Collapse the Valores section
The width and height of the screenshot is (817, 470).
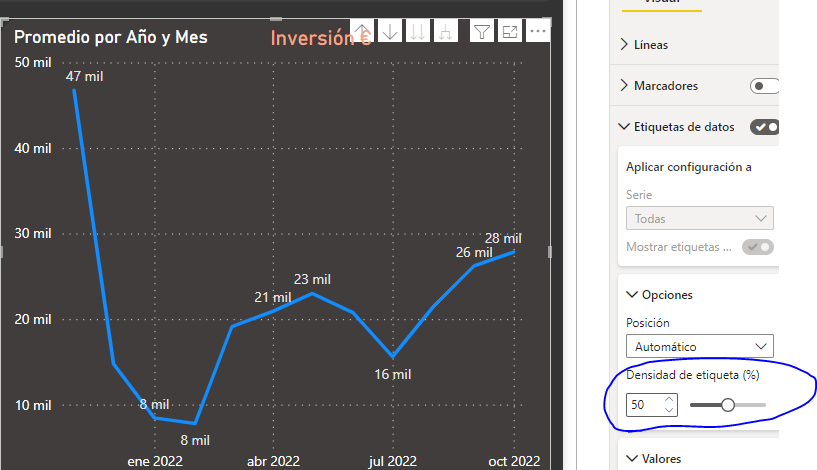pyautogui.click(x=632, y=459)
